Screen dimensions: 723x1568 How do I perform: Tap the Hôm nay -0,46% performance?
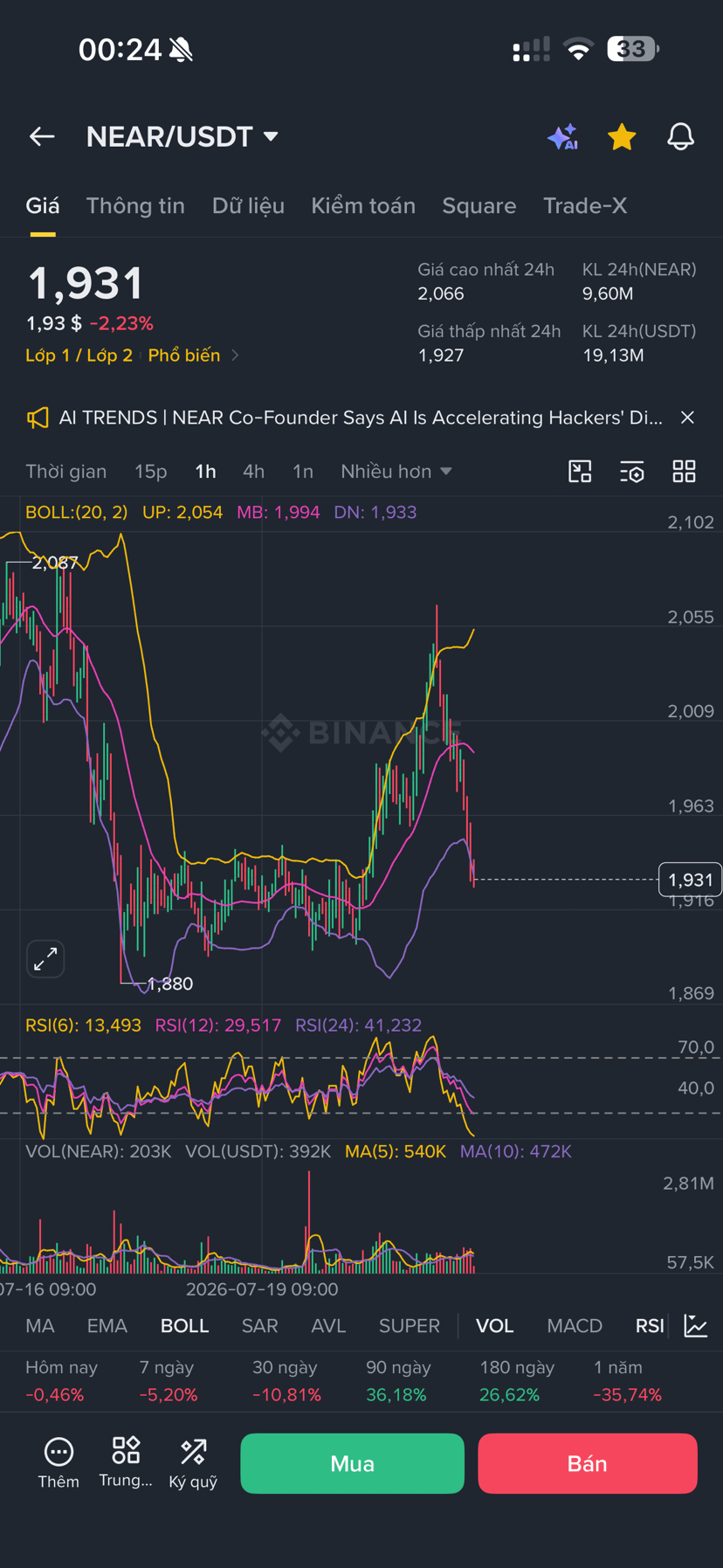point(61,1381)
